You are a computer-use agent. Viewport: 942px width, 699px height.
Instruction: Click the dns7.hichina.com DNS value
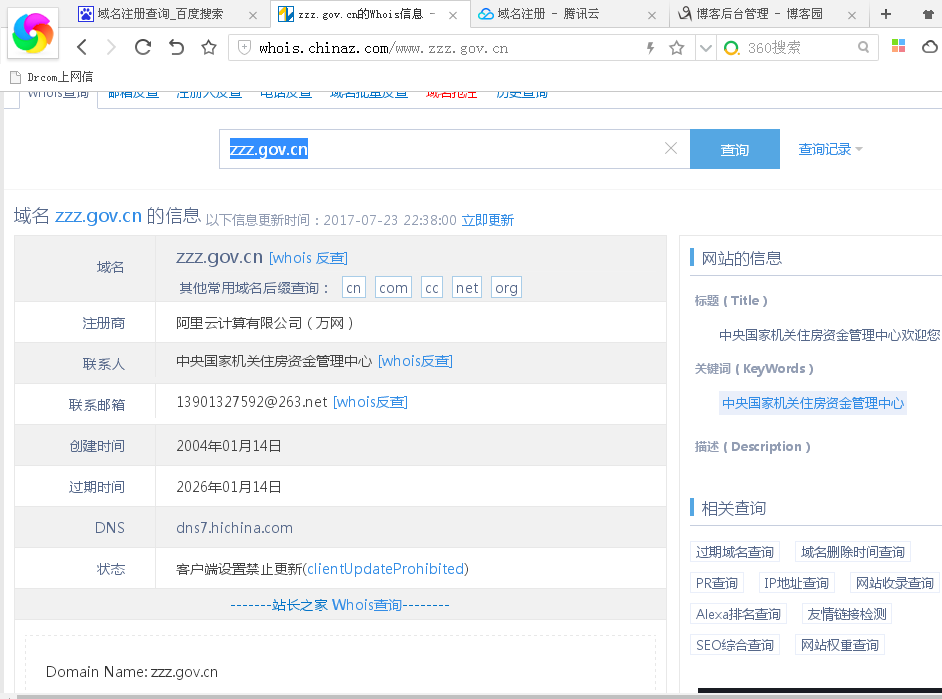[x=234, y=528]
